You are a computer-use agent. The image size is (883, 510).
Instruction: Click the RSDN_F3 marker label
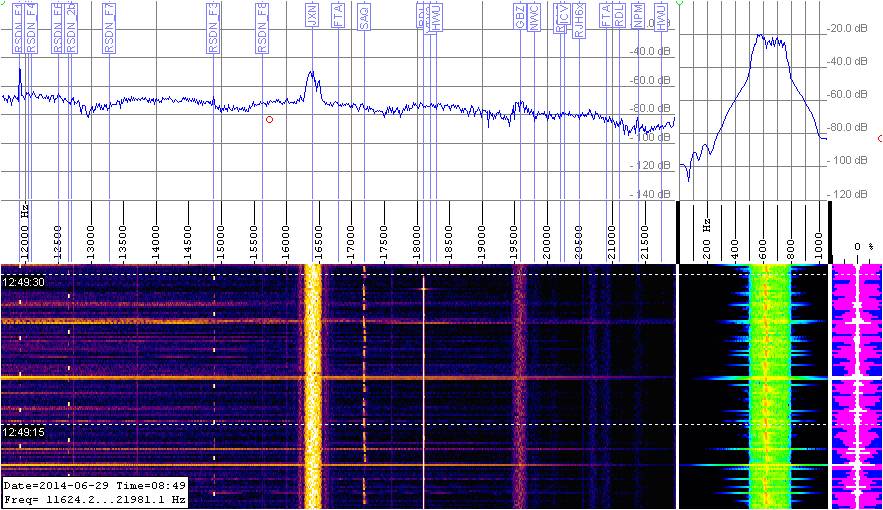tap(213, 26)
